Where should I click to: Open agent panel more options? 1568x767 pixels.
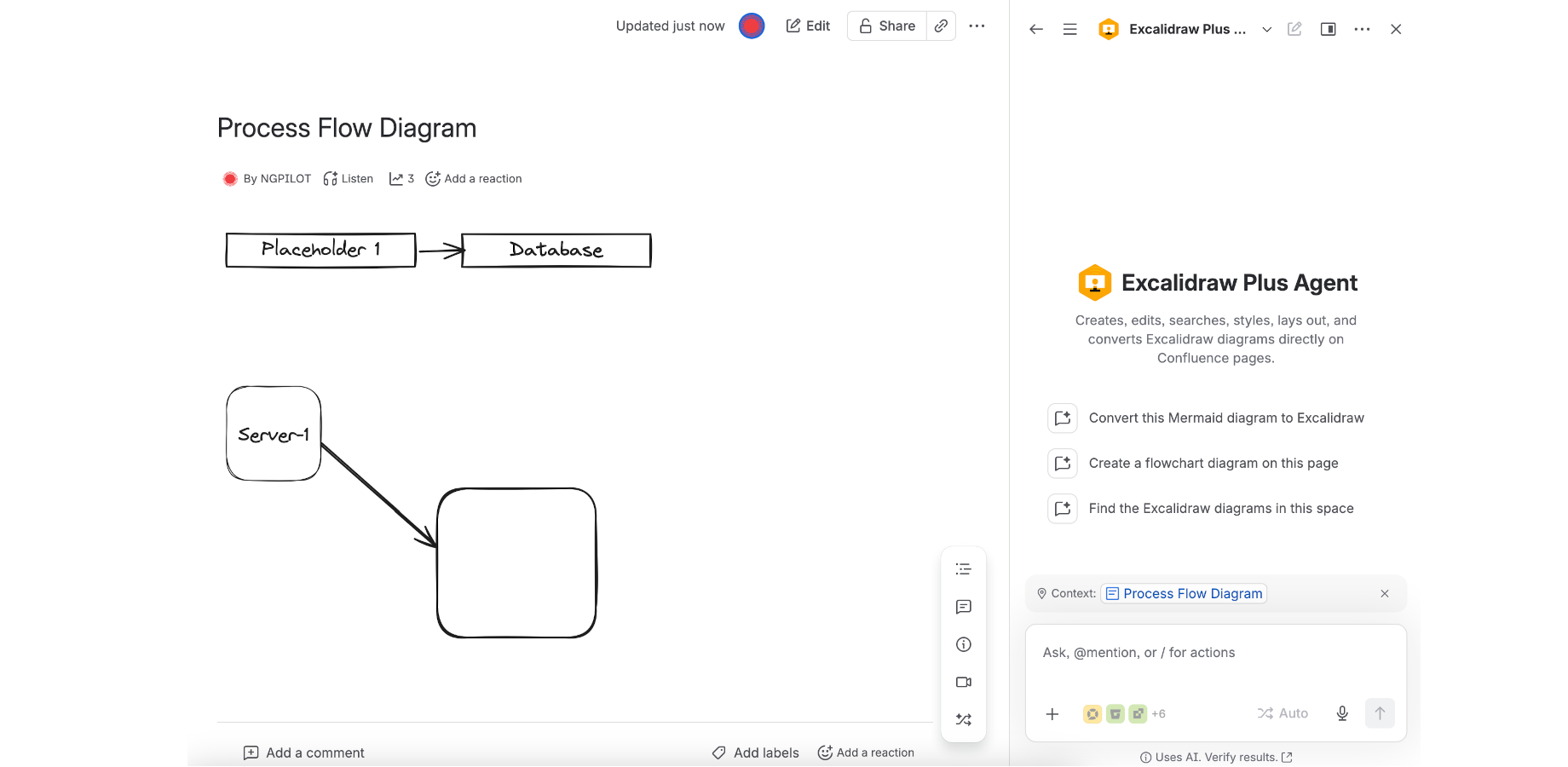(x=1362, y=29)
